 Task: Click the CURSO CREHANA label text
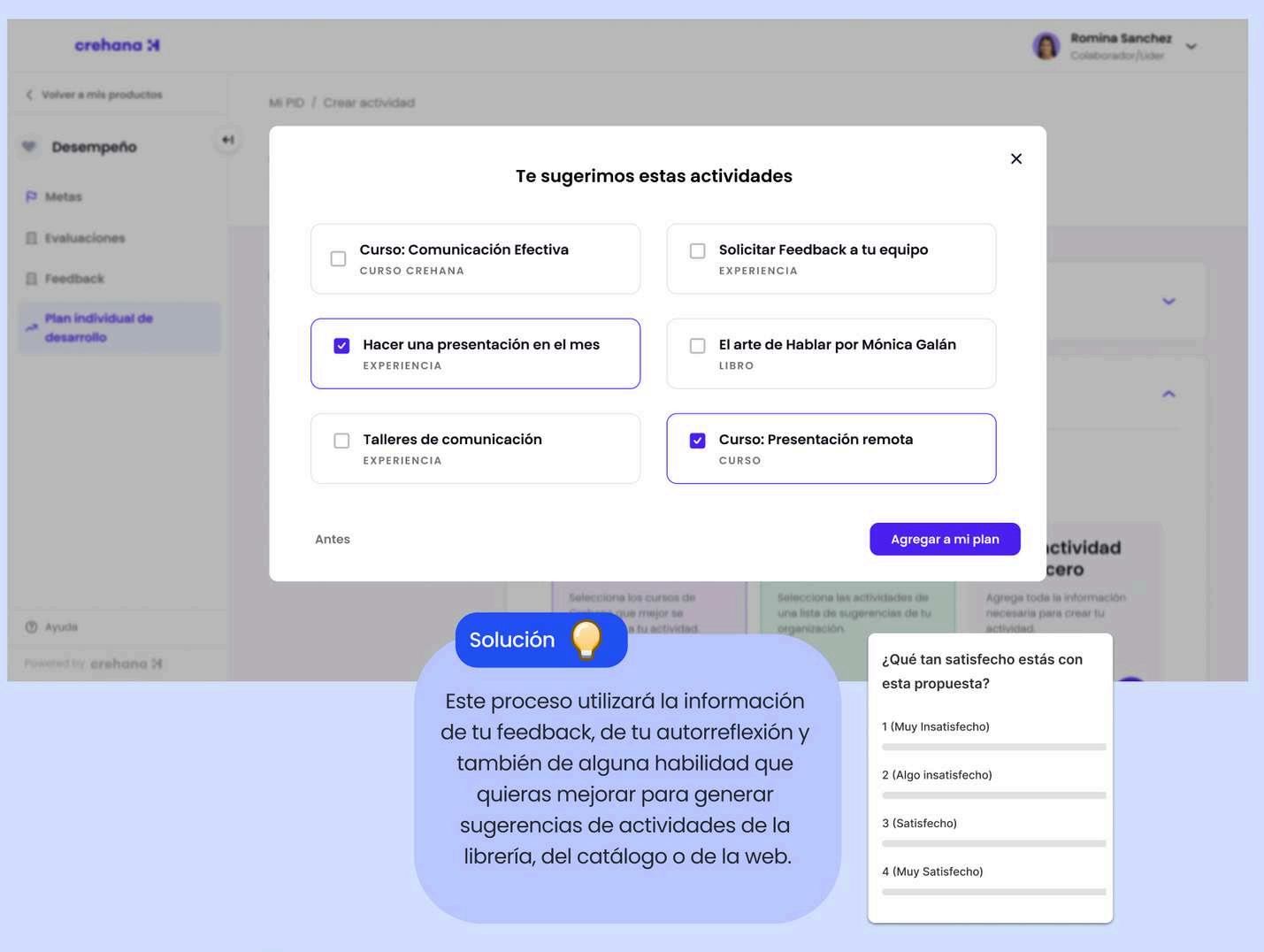412,271
